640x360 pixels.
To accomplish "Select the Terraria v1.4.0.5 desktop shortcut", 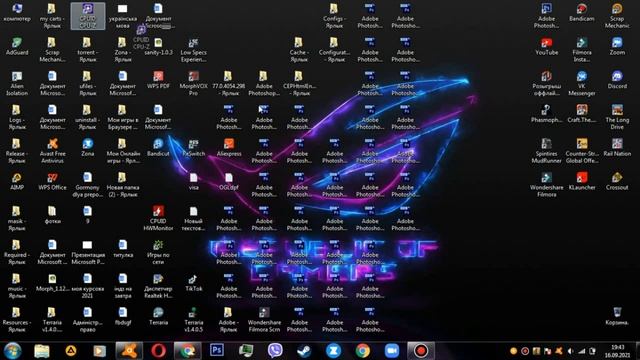I will pyautogui.click(x=193, y=319).
